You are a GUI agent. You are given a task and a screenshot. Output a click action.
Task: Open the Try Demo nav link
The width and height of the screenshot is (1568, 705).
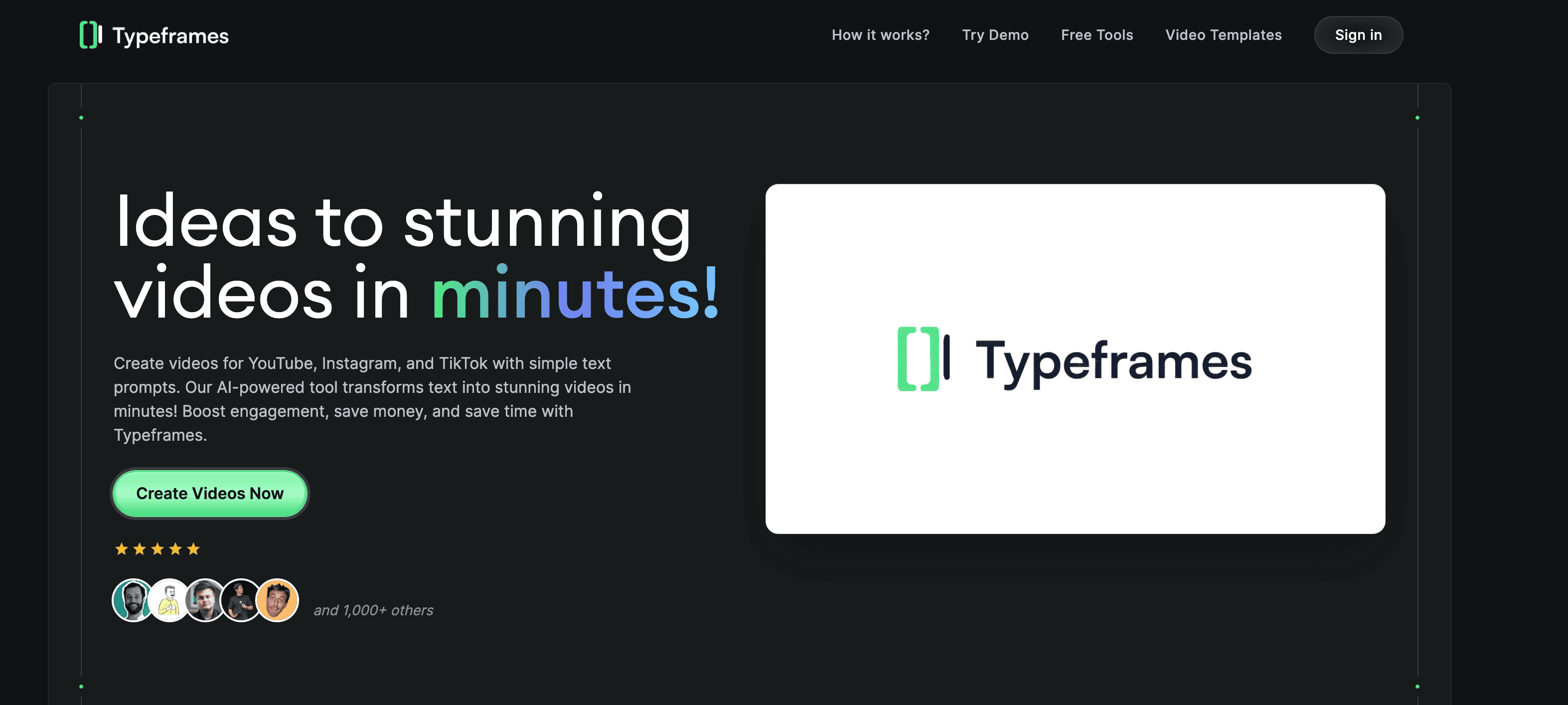(x=995, y=35)
